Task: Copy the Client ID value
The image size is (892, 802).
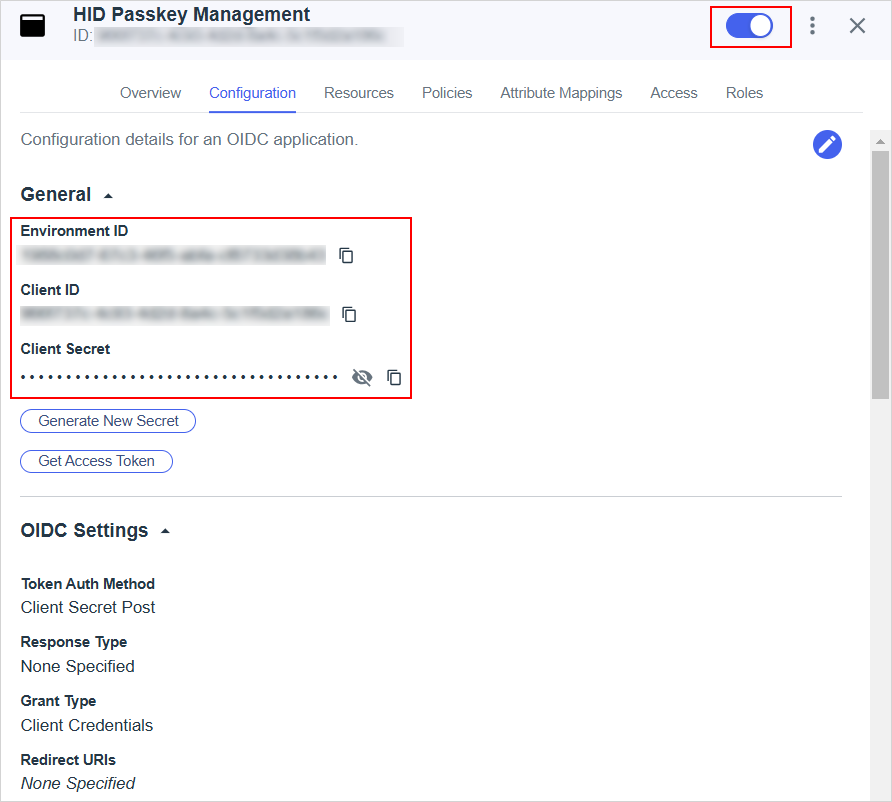Action: [x=349, y=315]
